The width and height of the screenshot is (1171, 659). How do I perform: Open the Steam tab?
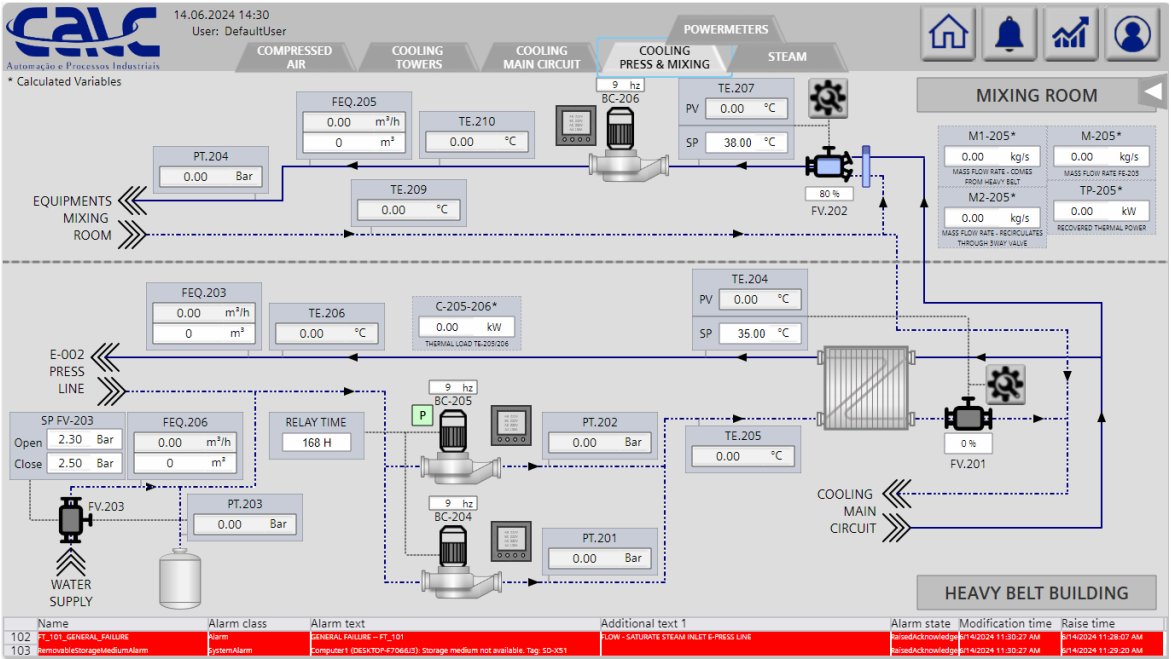coord(787,57)
